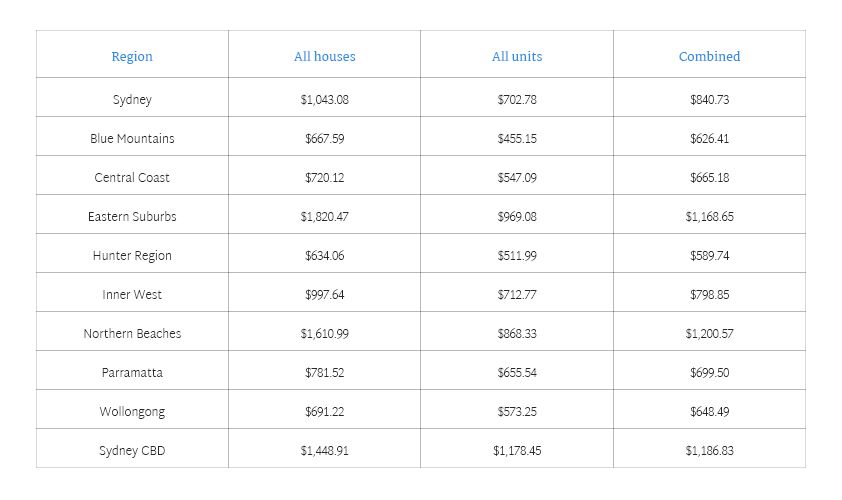The height and width of the screenshot is (500, 842).
Task: Click the Northern Beaches row label
Action: pos(132,334)
